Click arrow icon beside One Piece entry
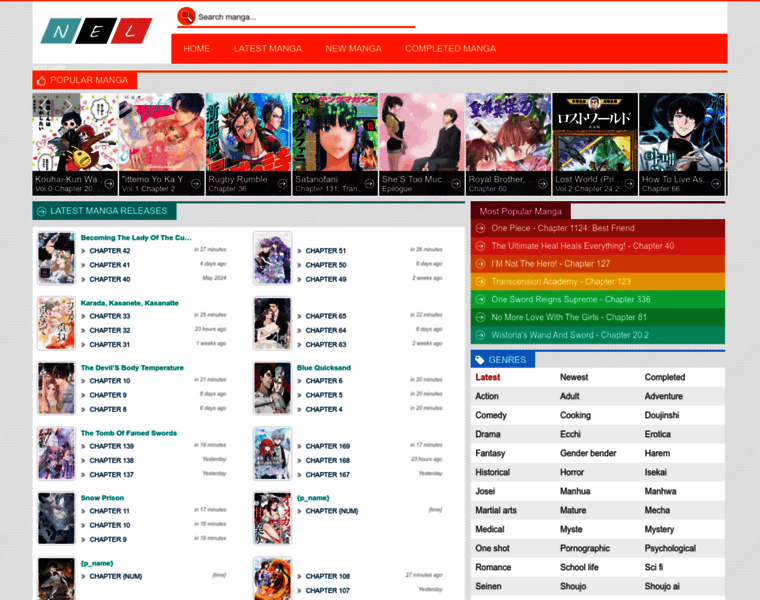 pos(480,228)
